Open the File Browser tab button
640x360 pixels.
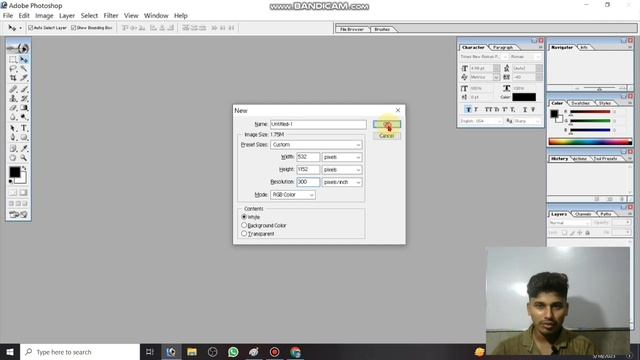(x=352, y=29)
